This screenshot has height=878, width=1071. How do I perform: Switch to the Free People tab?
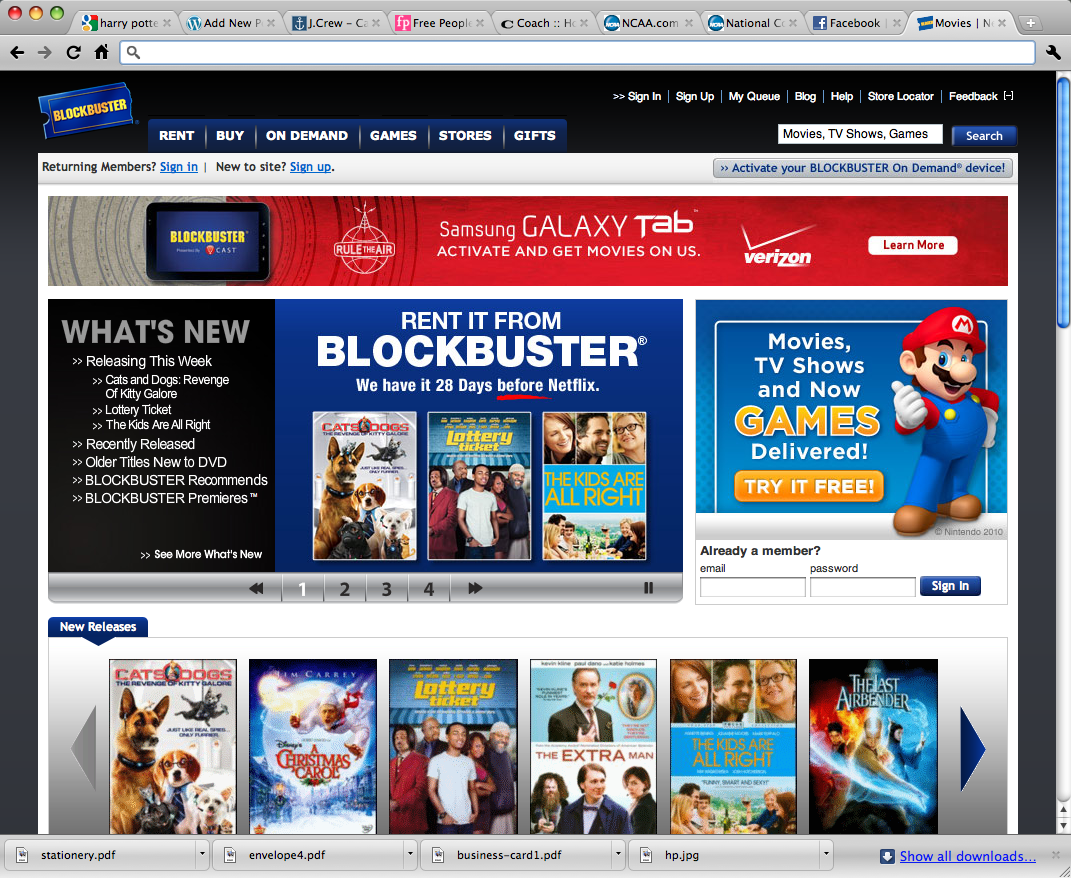[441, 23]
